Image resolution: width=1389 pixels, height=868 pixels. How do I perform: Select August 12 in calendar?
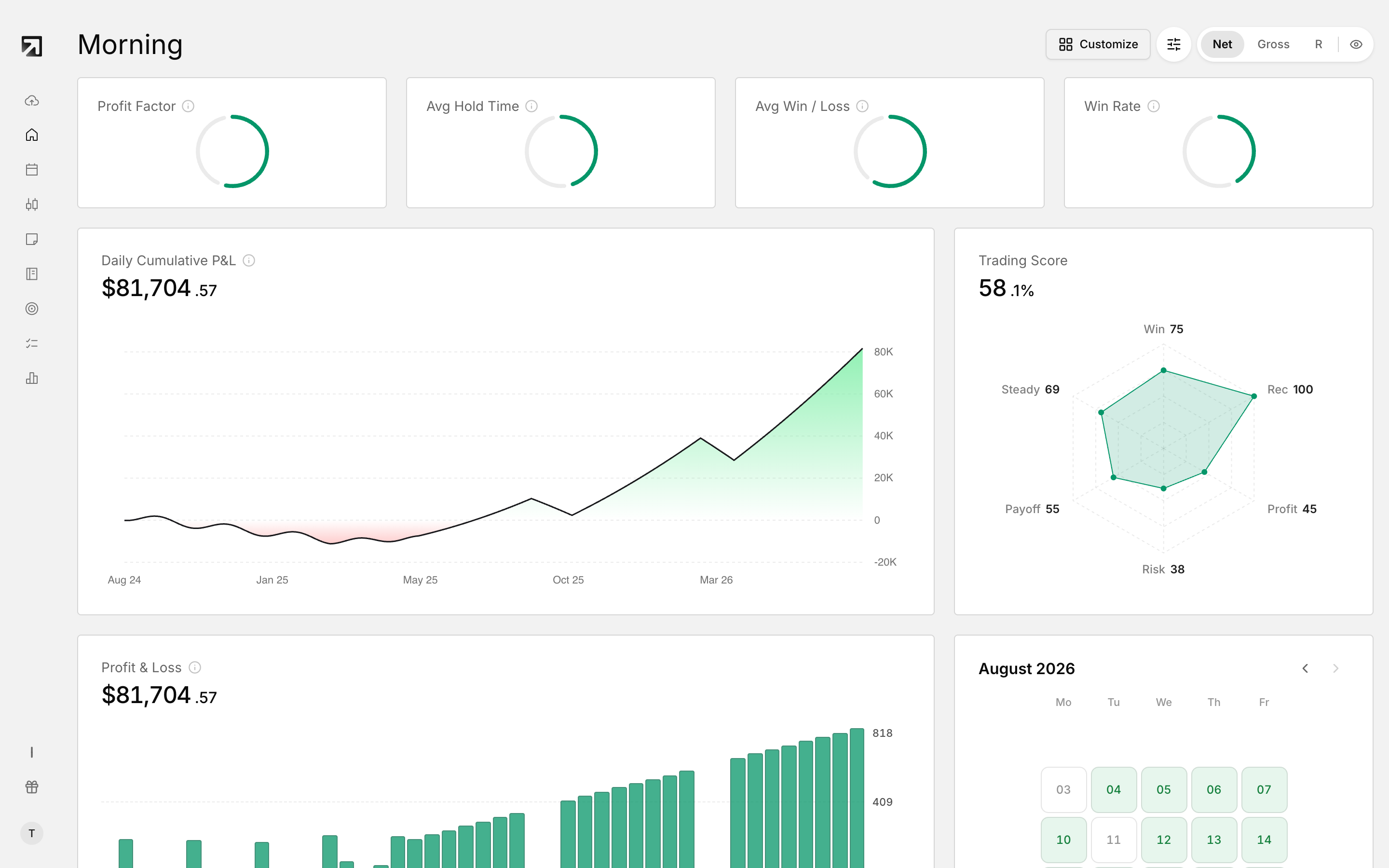click(1163, 839)
